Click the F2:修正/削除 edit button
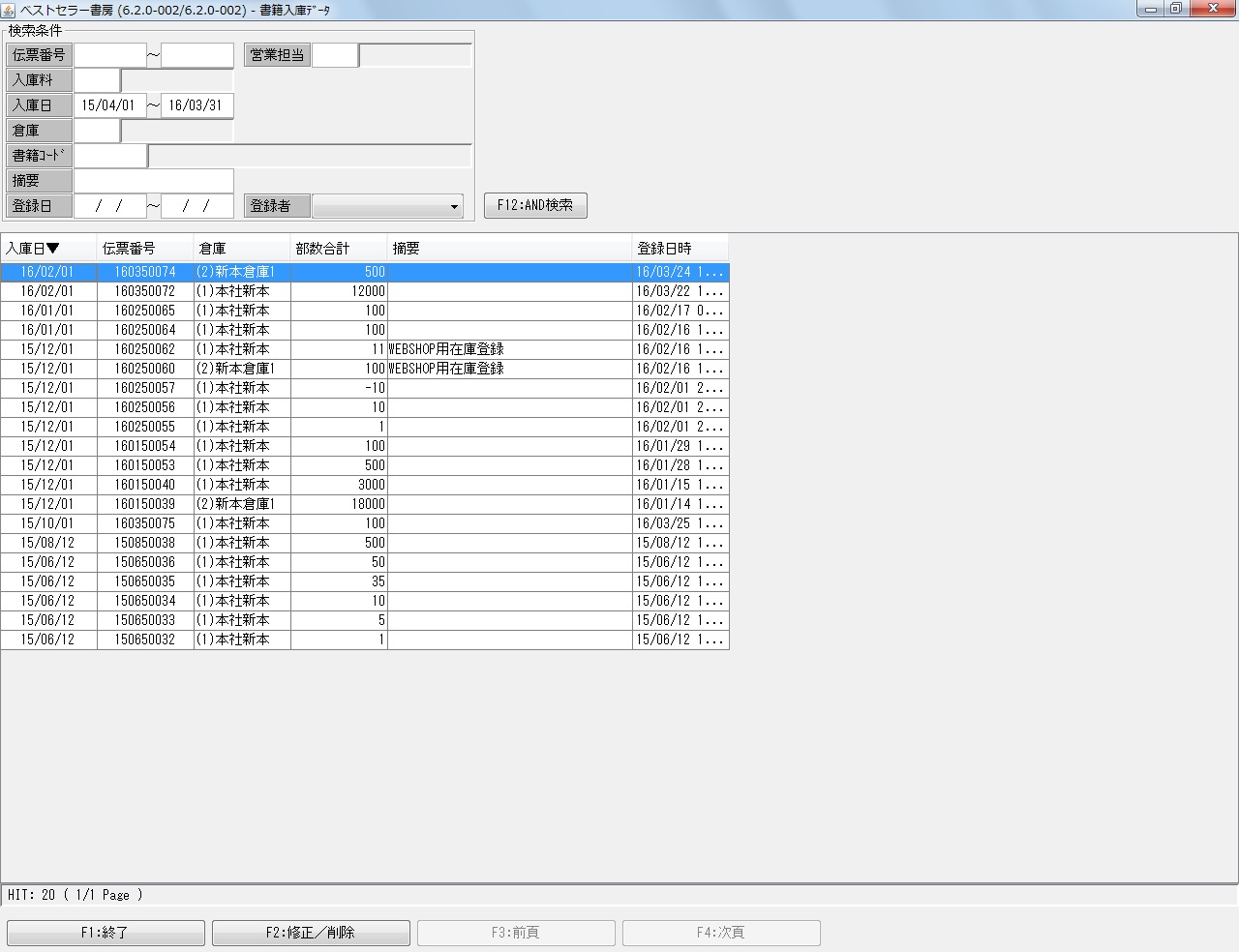1239x952 pixels. [311, 933]
